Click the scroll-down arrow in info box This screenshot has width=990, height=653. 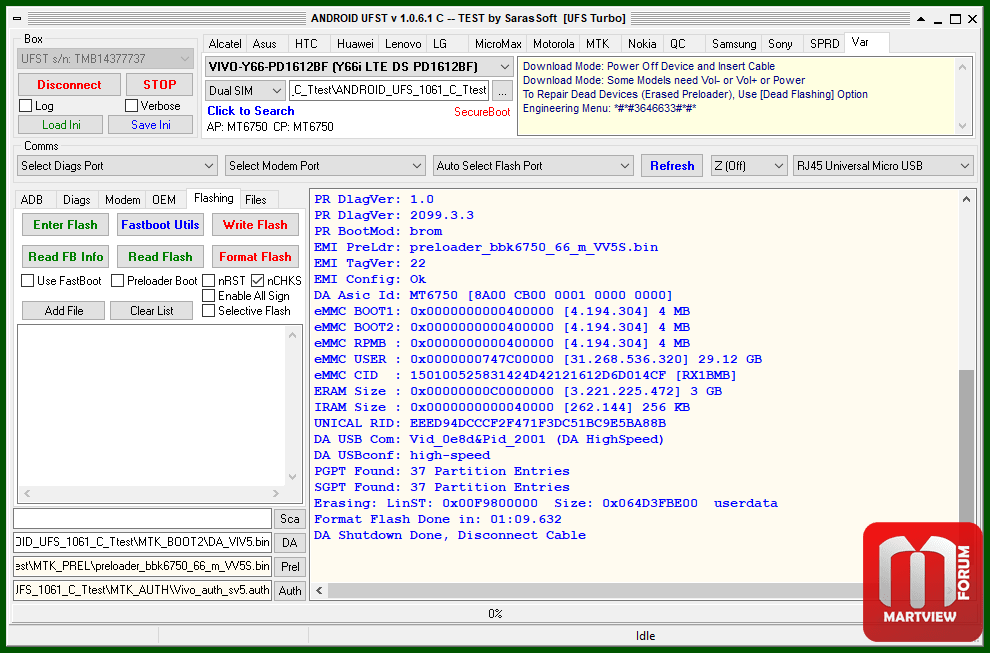pos(962,126)
